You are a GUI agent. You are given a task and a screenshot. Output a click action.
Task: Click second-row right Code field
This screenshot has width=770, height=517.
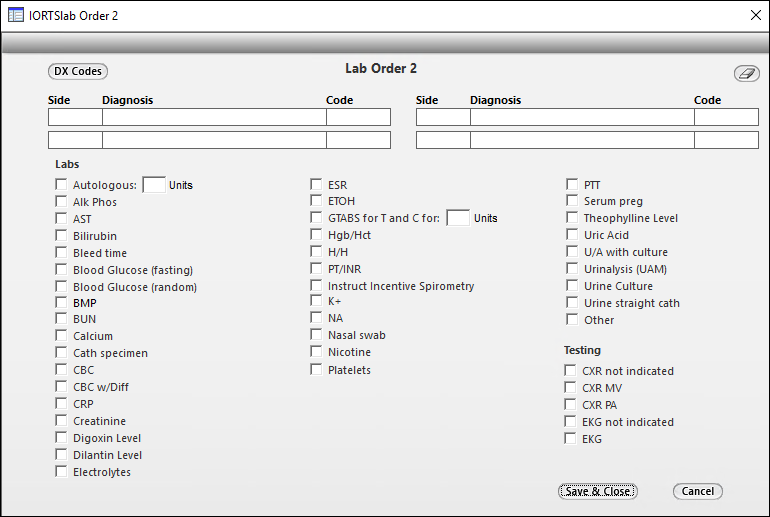pos(726,140)
